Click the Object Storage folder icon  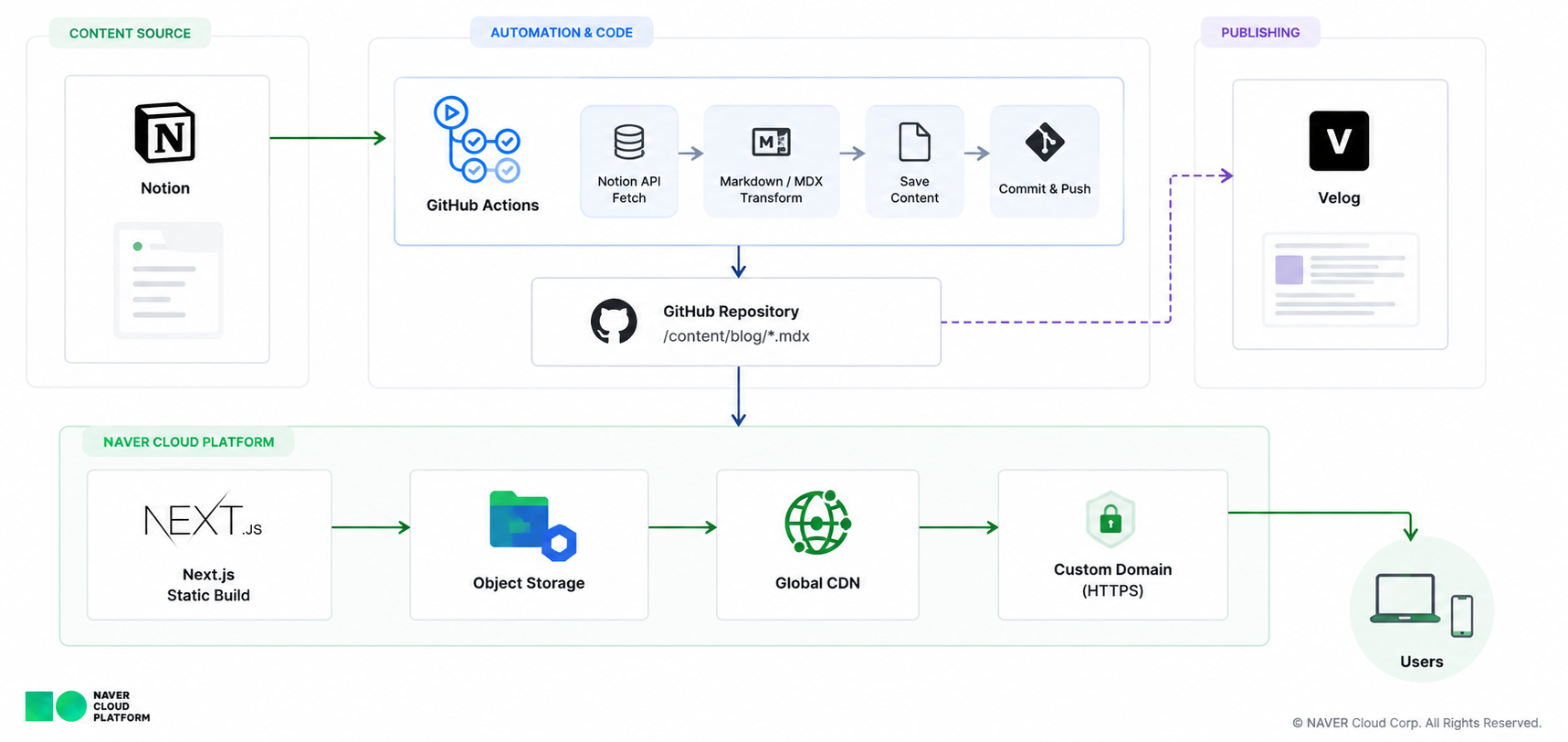point(532,525)
